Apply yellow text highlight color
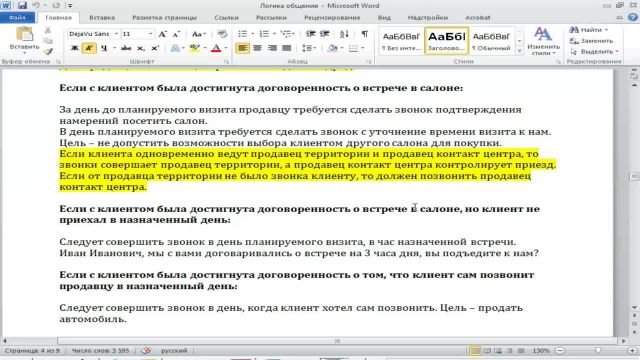The width and height of the screenshot is (640, 360). (x=195, y=48)
